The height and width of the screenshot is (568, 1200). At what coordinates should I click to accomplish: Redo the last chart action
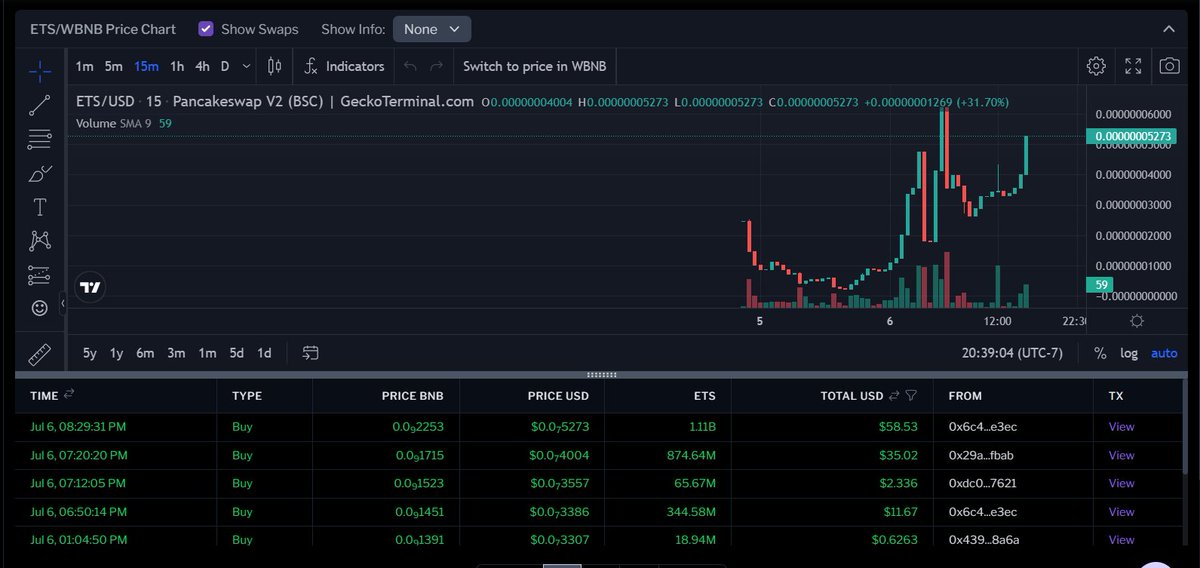tap(436, 66)
